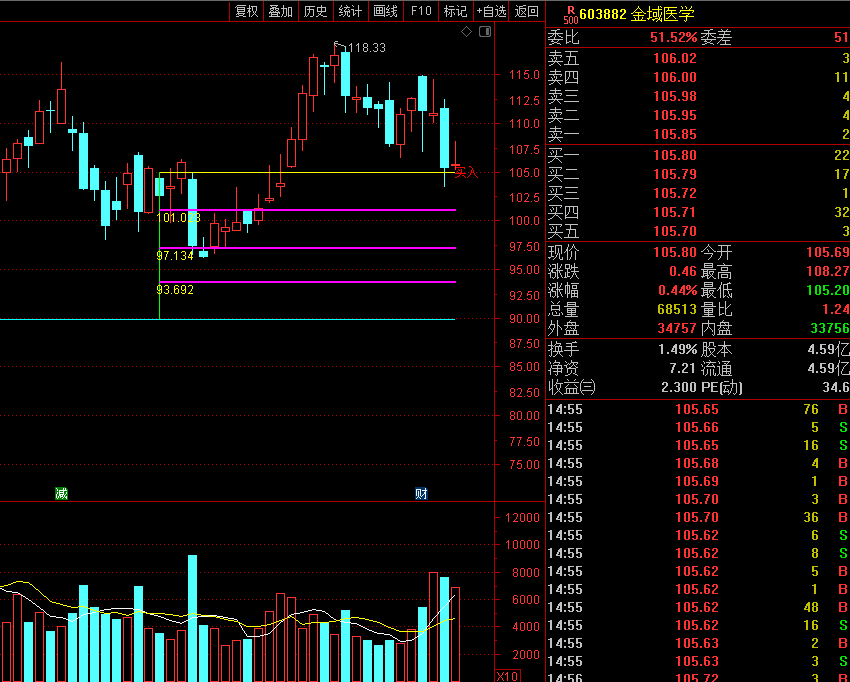Select the magenta line labeled 97.134

point(307,248)
